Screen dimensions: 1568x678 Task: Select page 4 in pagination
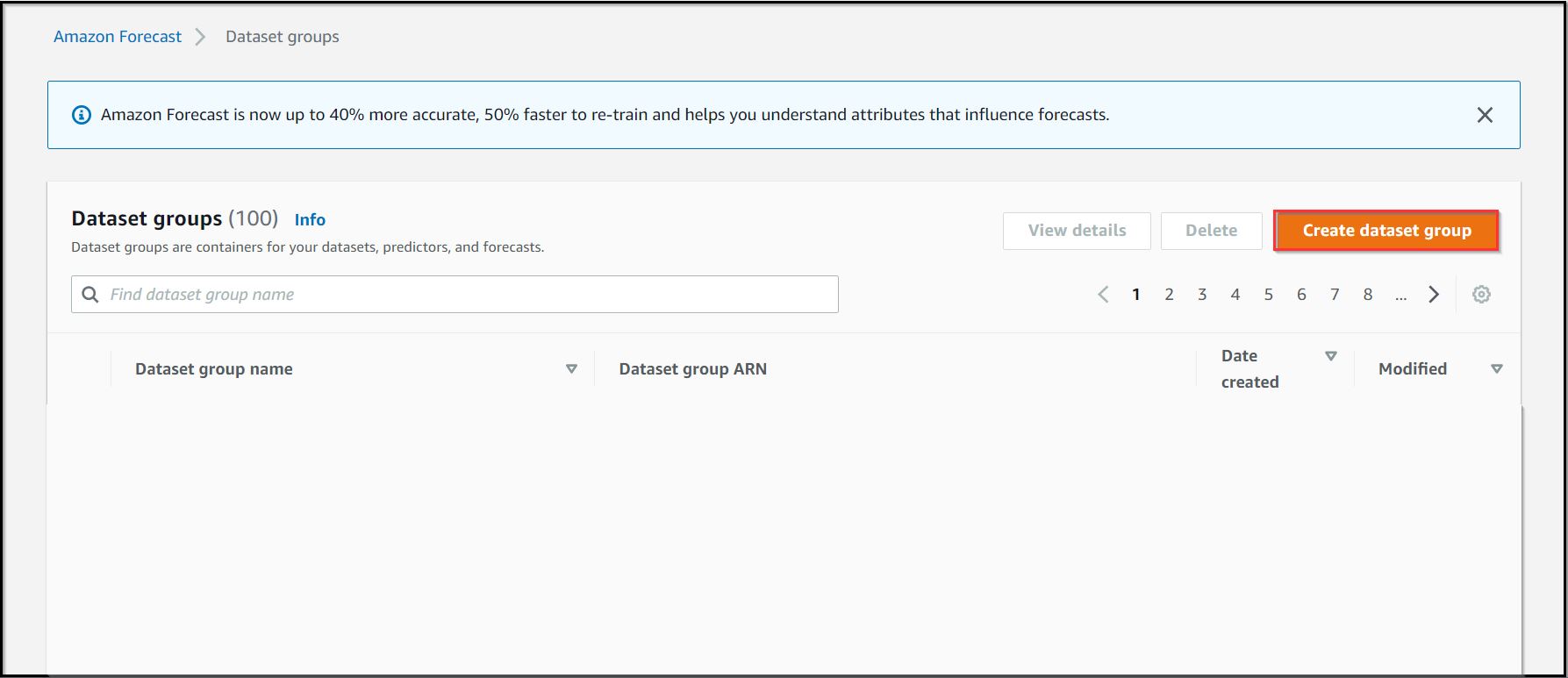1235,295
